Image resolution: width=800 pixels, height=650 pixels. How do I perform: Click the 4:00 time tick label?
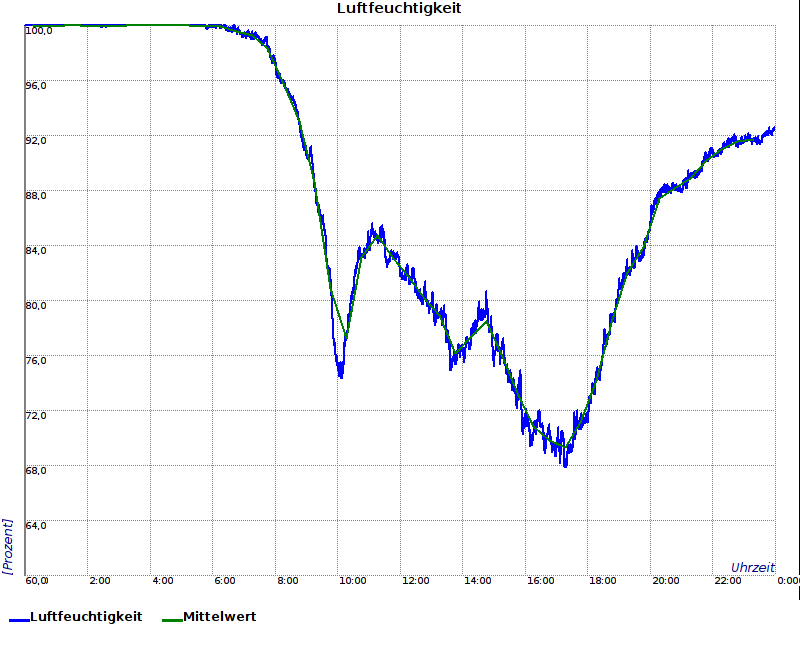[163, 581]
